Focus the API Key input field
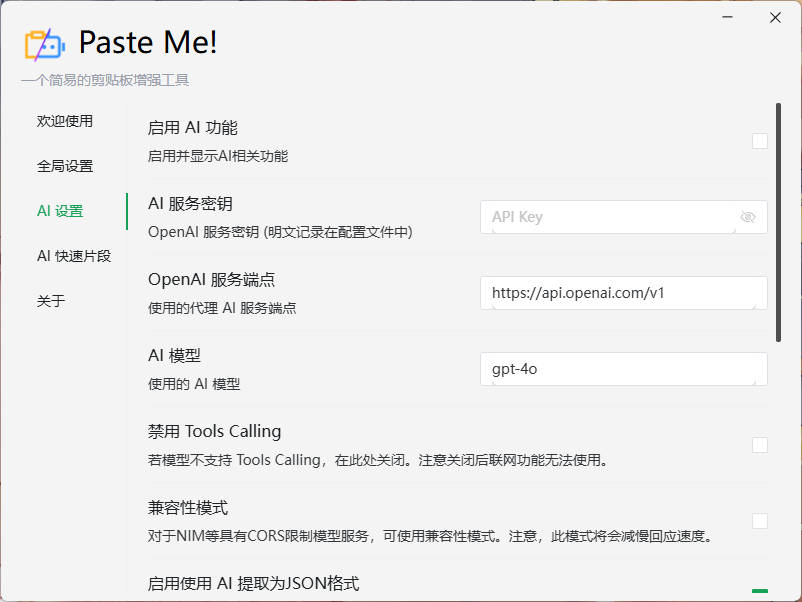 610,217
